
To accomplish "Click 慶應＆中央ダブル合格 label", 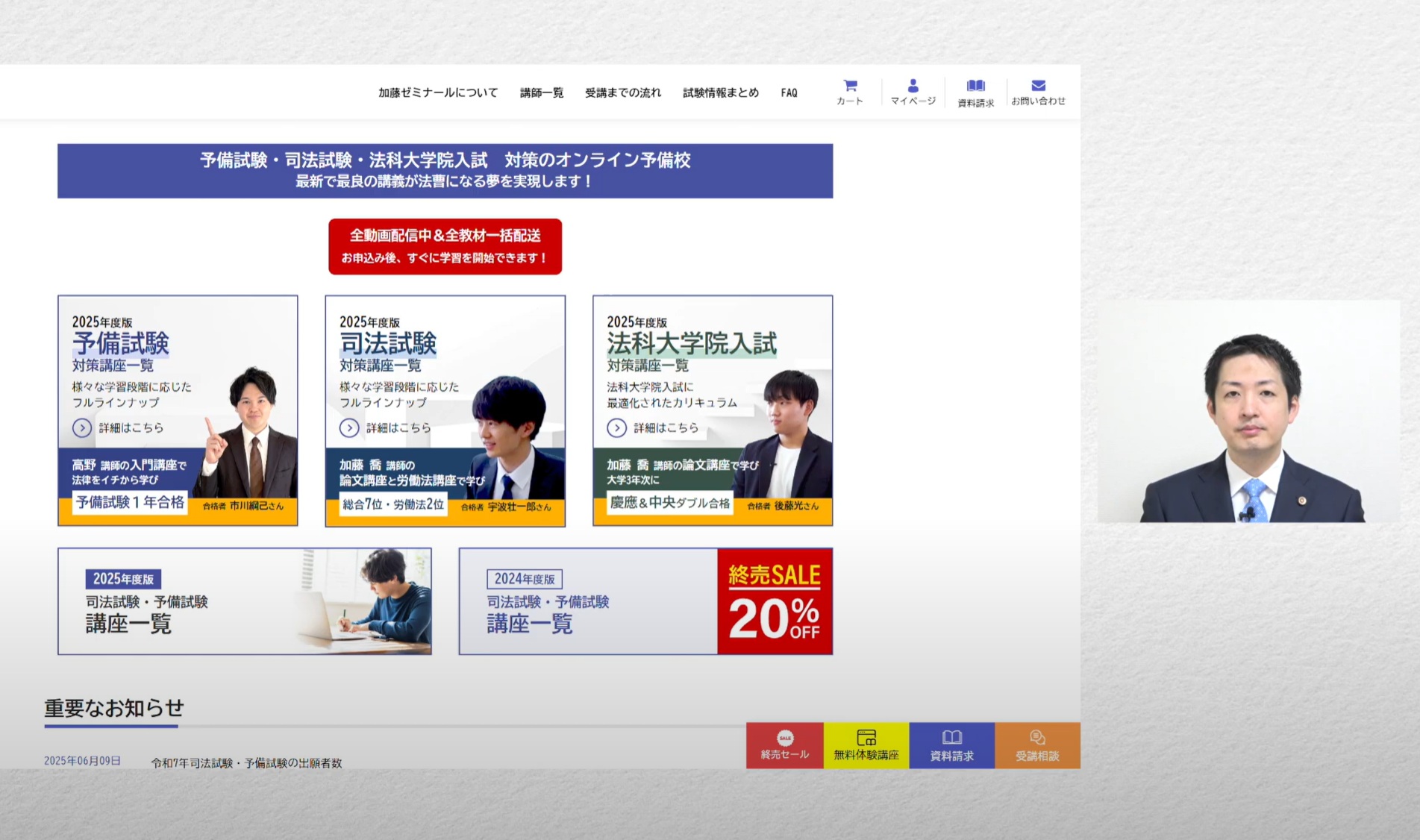I will pyautogui.click(x=670, y=503).
